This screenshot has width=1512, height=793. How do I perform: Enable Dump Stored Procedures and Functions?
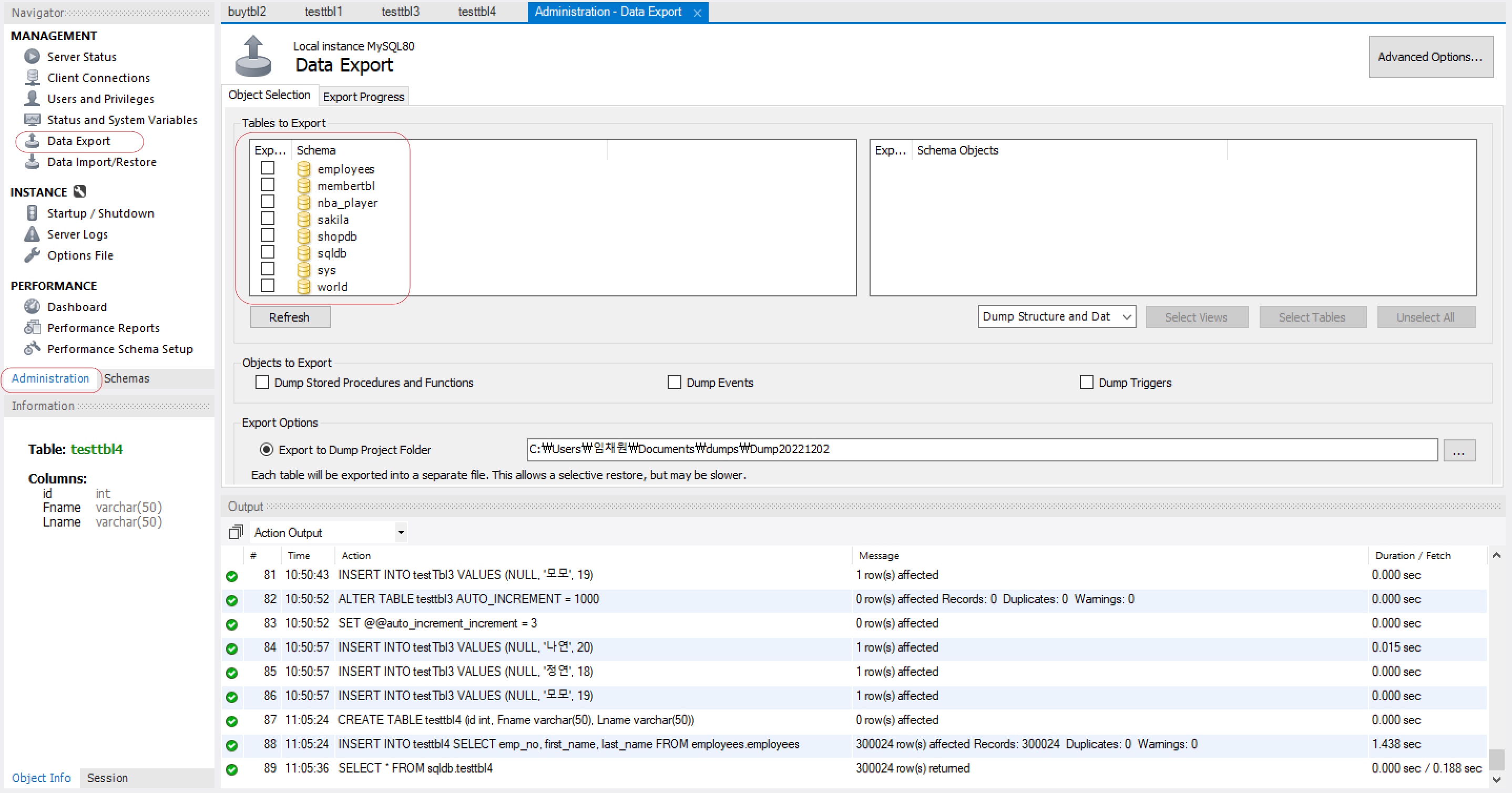click(x=262, y=383)
